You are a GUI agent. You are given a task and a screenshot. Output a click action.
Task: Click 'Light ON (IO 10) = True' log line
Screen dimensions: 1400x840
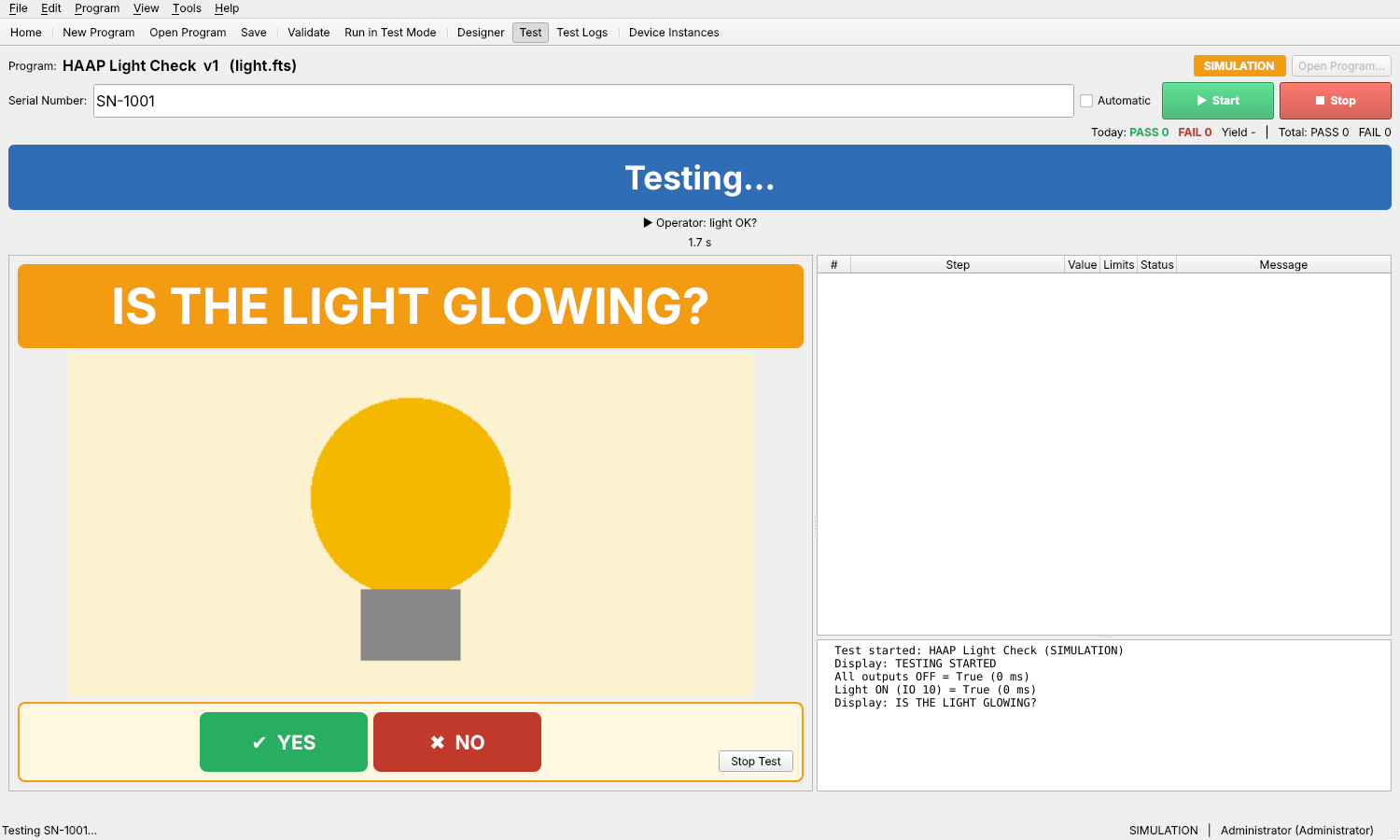tap(935, 690)
